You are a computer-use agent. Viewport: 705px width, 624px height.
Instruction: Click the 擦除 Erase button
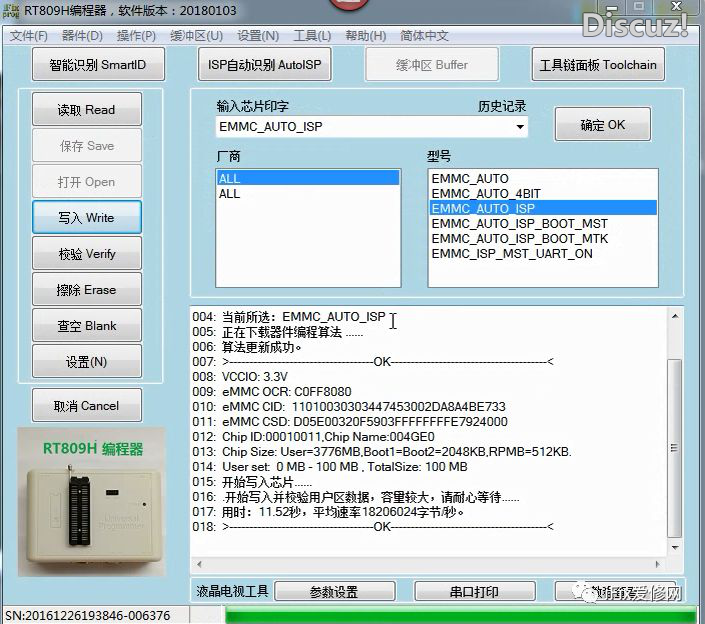point(87,290)
